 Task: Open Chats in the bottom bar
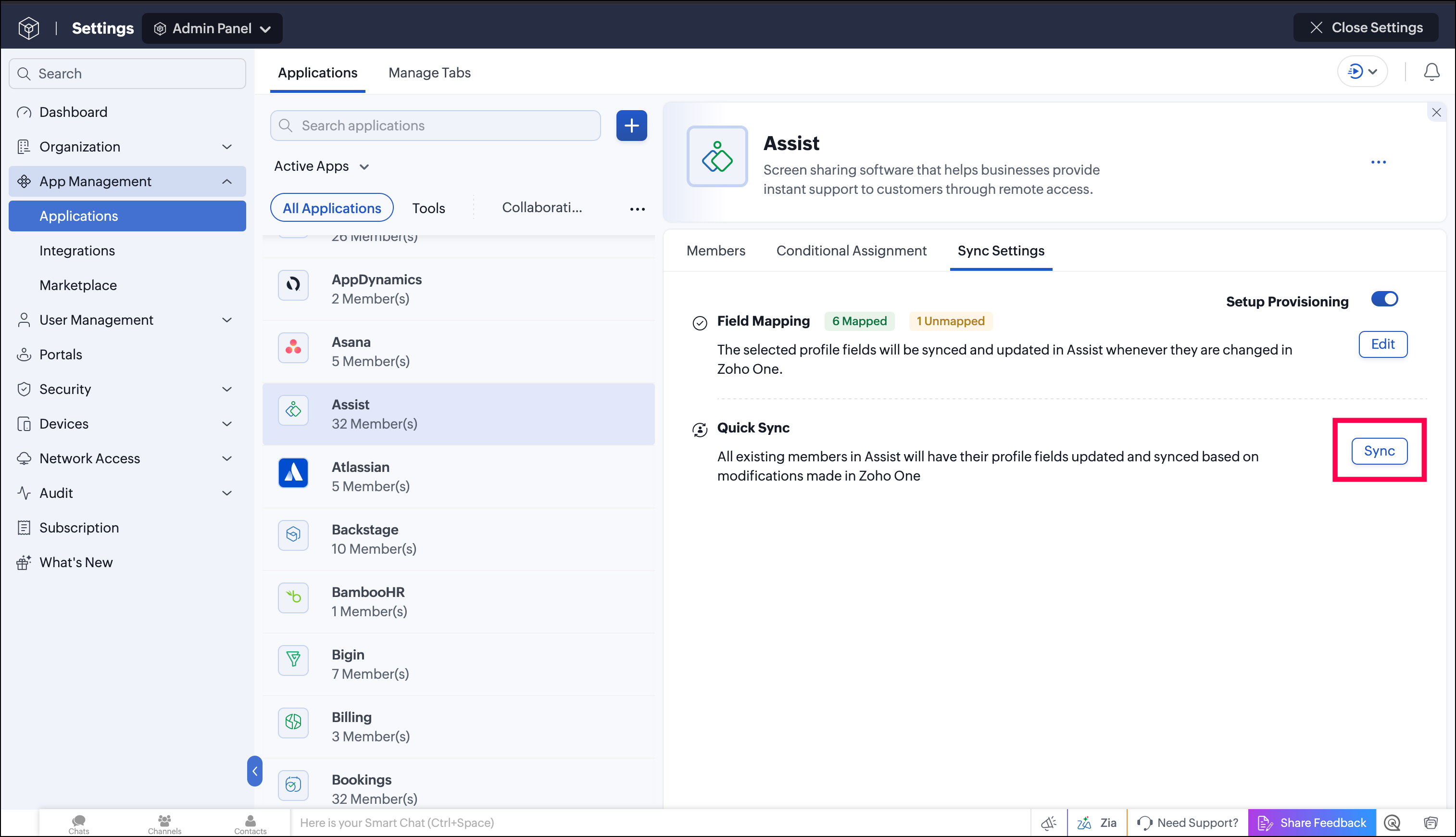79,824
